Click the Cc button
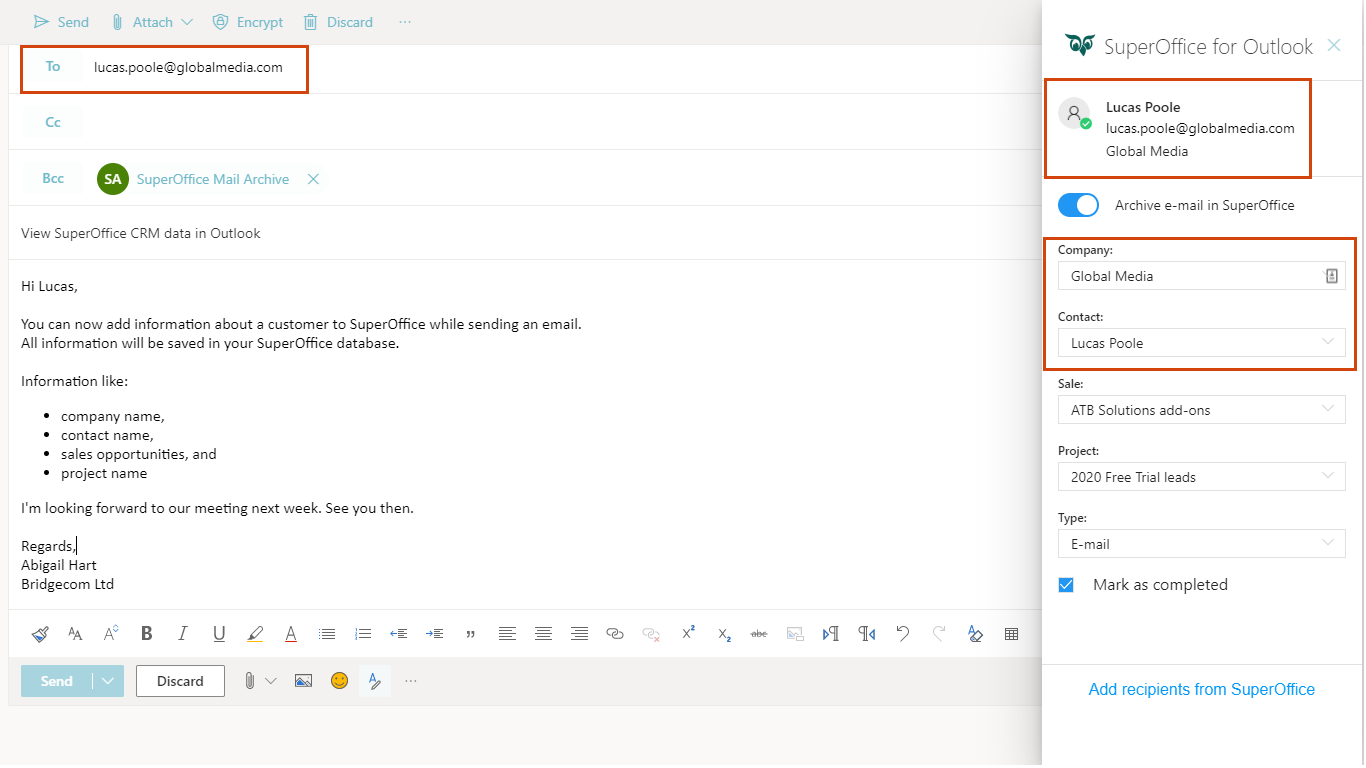1366x768 pixels. (x=53, y=122)
